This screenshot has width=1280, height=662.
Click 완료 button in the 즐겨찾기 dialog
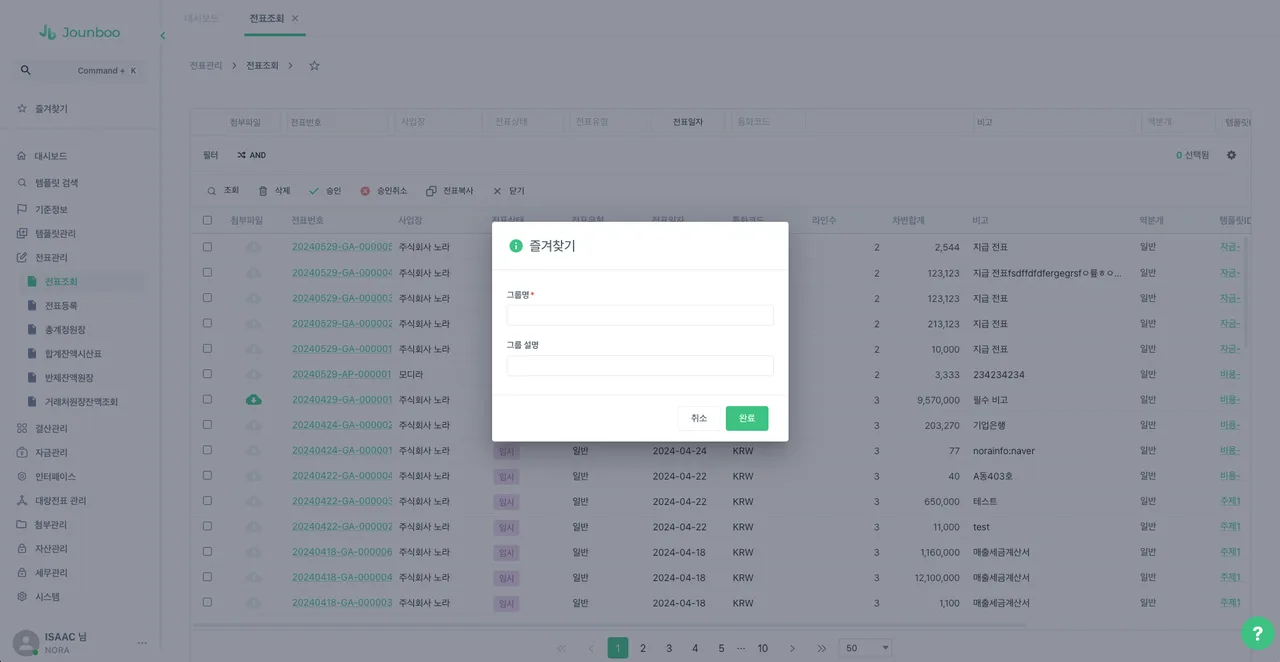[x=747, y=418]
